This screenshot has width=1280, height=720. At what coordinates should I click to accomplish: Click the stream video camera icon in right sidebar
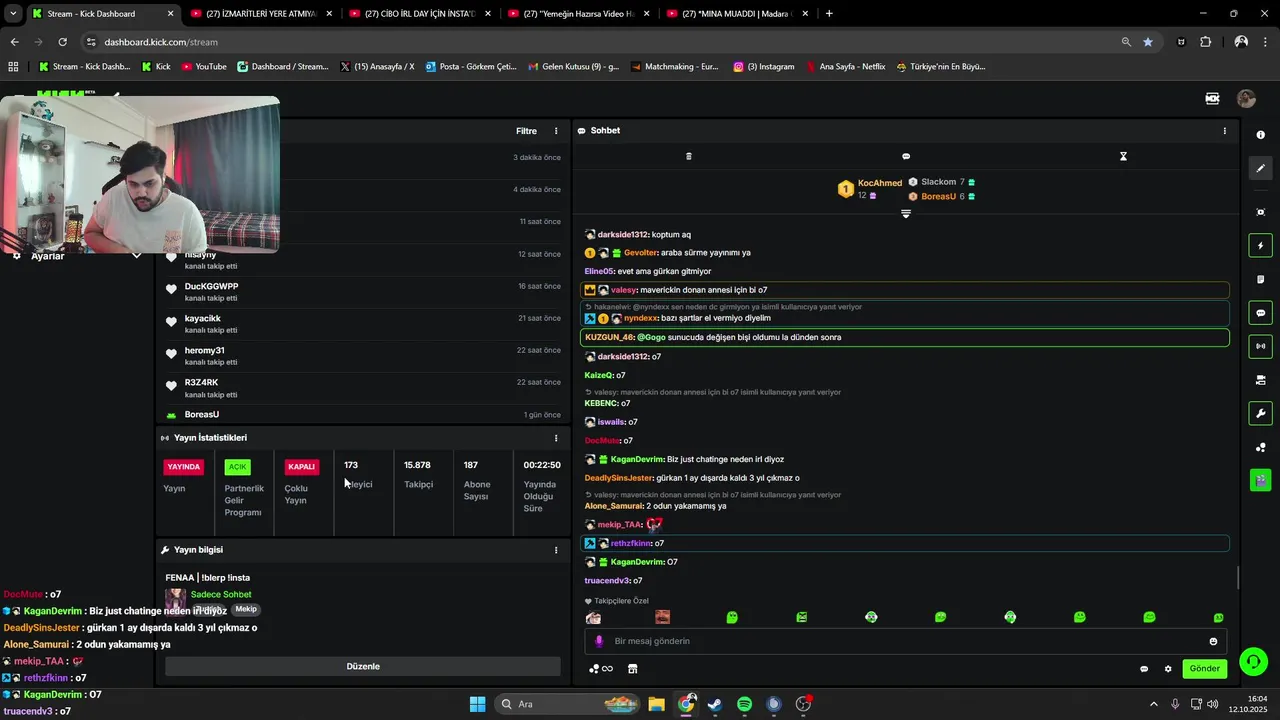[x=1260, y=380]
